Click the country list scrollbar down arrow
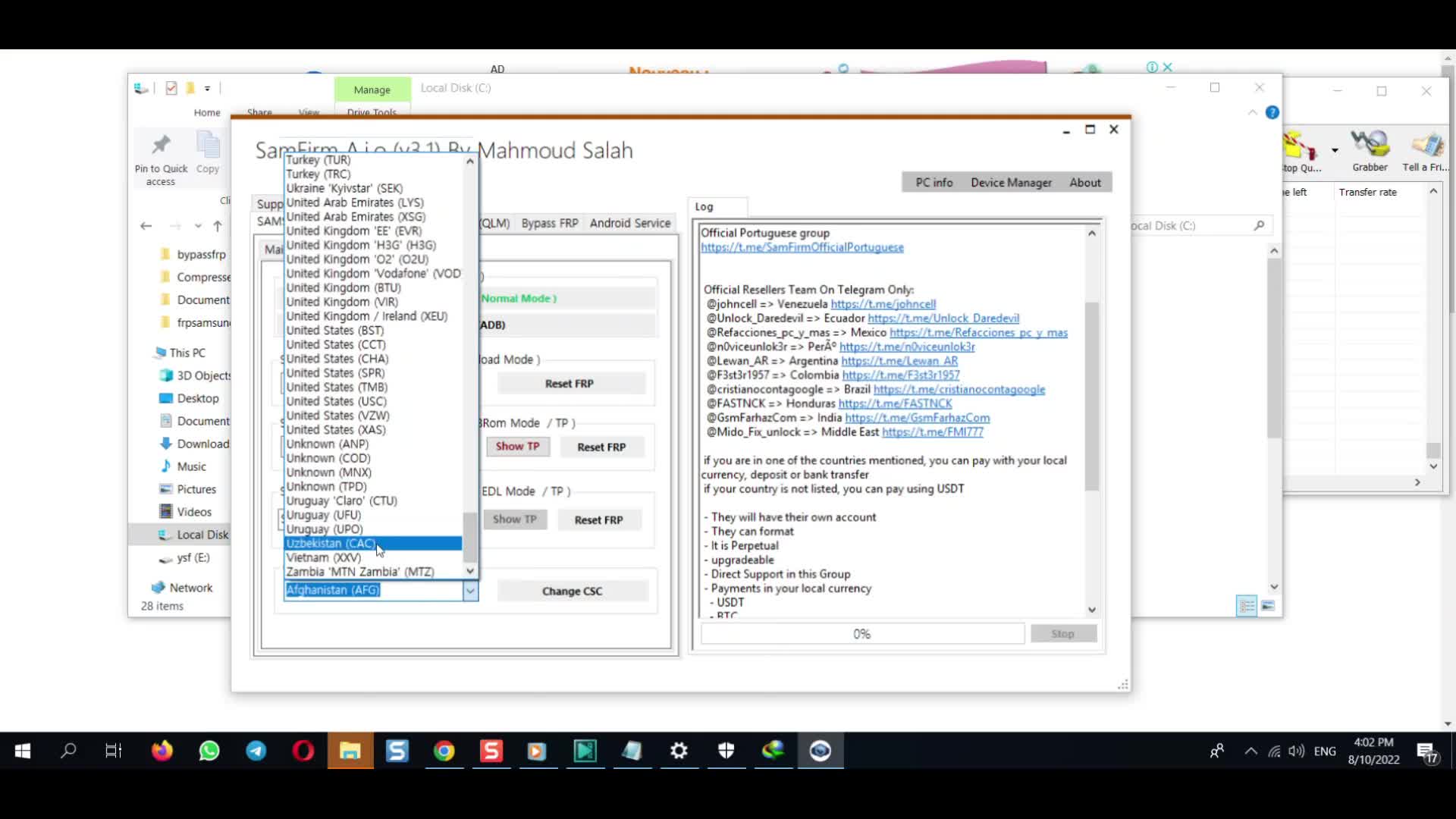 [x=470, y=571]
